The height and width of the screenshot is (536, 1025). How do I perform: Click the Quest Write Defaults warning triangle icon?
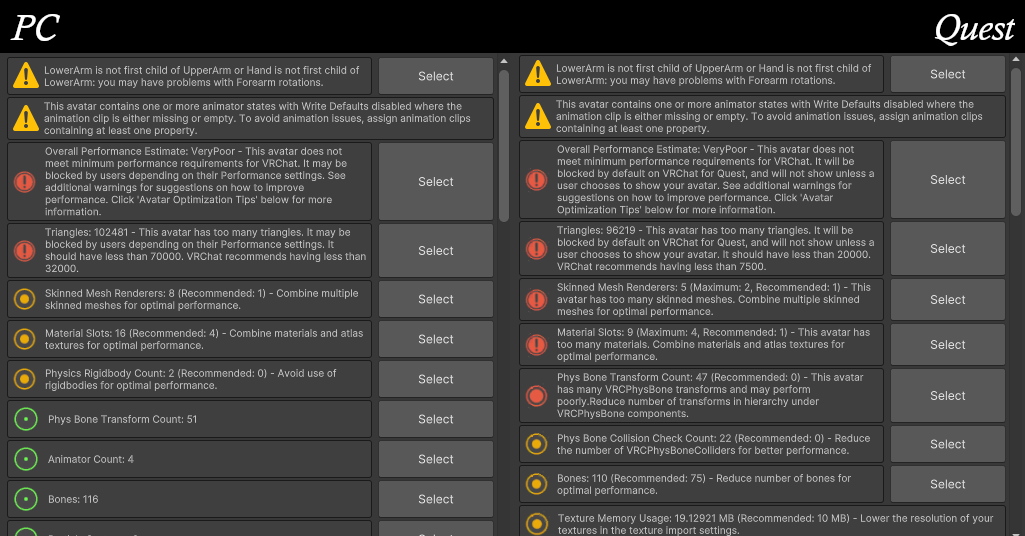pos(538,116)
